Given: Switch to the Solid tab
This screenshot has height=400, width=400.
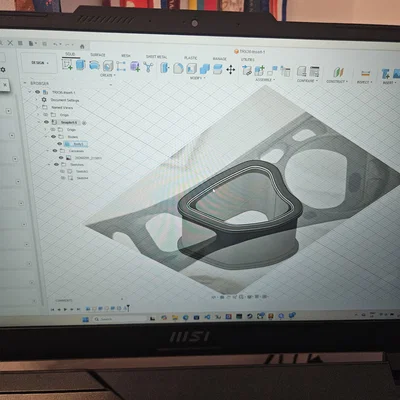Looking at the screenshot, I should (x=70, y=54).
